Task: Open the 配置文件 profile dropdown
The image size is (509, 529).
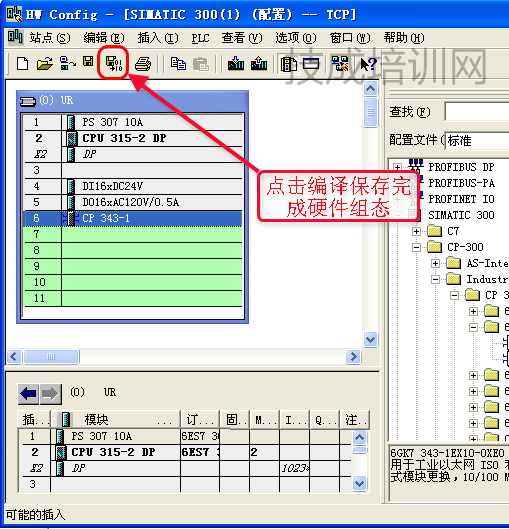Action: click(x=477, y=141)
